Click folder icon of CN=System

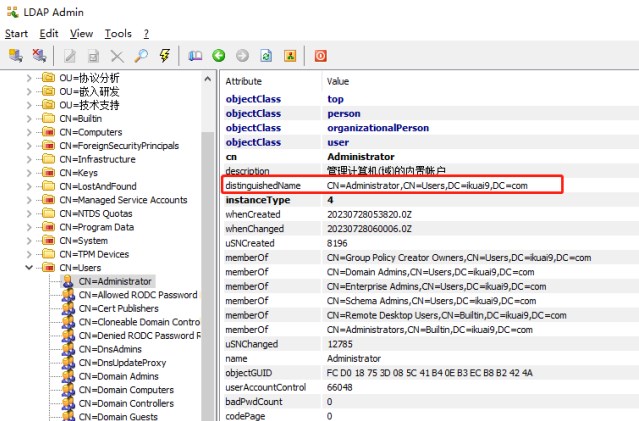(48, 240)
